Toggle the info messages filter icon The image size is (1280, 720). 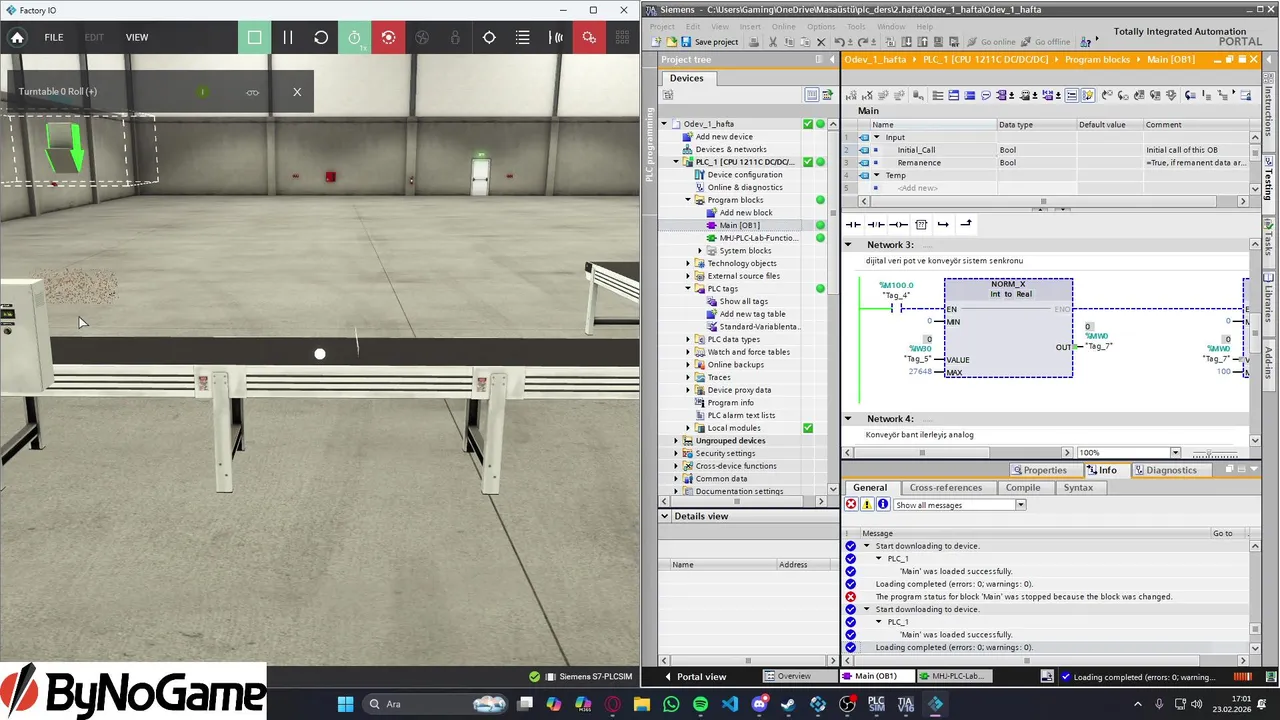coord(883,505)
